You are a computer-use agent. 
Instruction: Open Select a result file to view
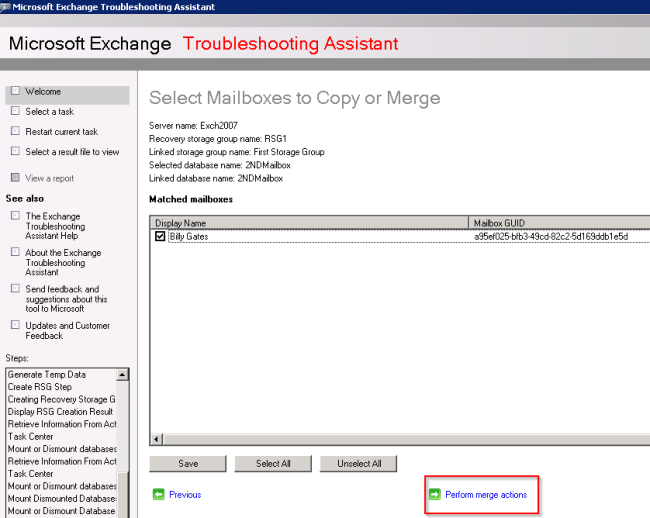pos(73,152)
